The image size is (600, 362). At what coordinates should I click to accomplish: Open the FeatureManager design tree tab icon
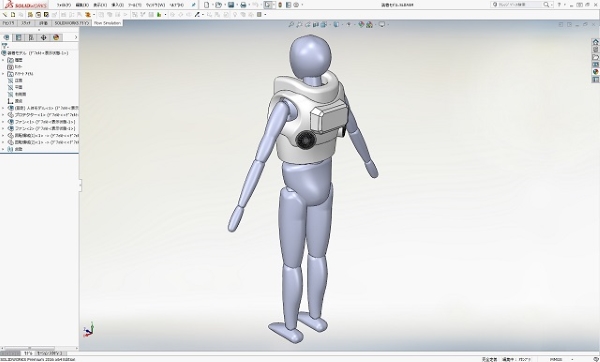coord(6,37)
